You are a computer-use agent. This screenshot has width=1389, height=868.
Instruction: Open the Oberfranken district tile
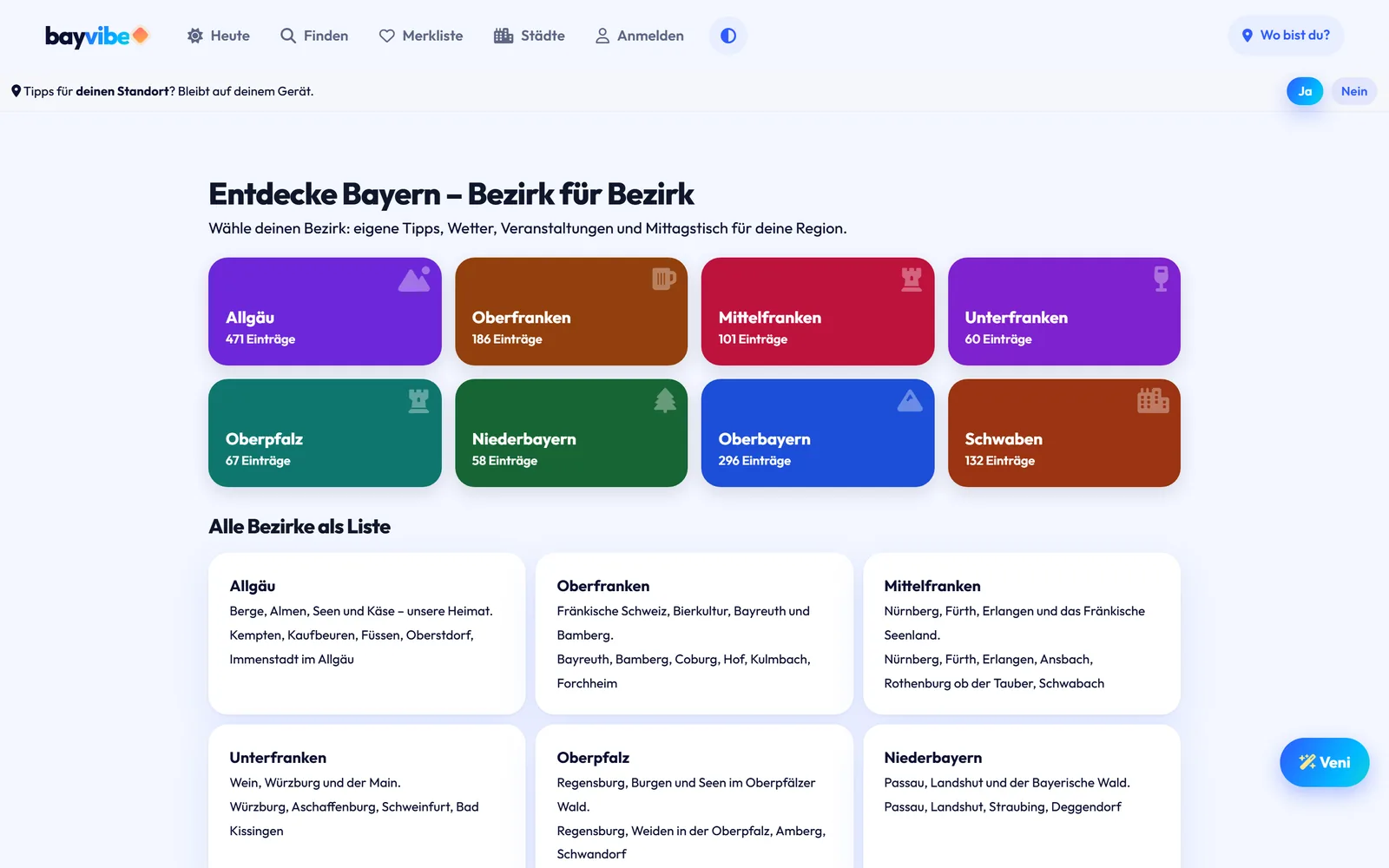click(x=571, y=312)
